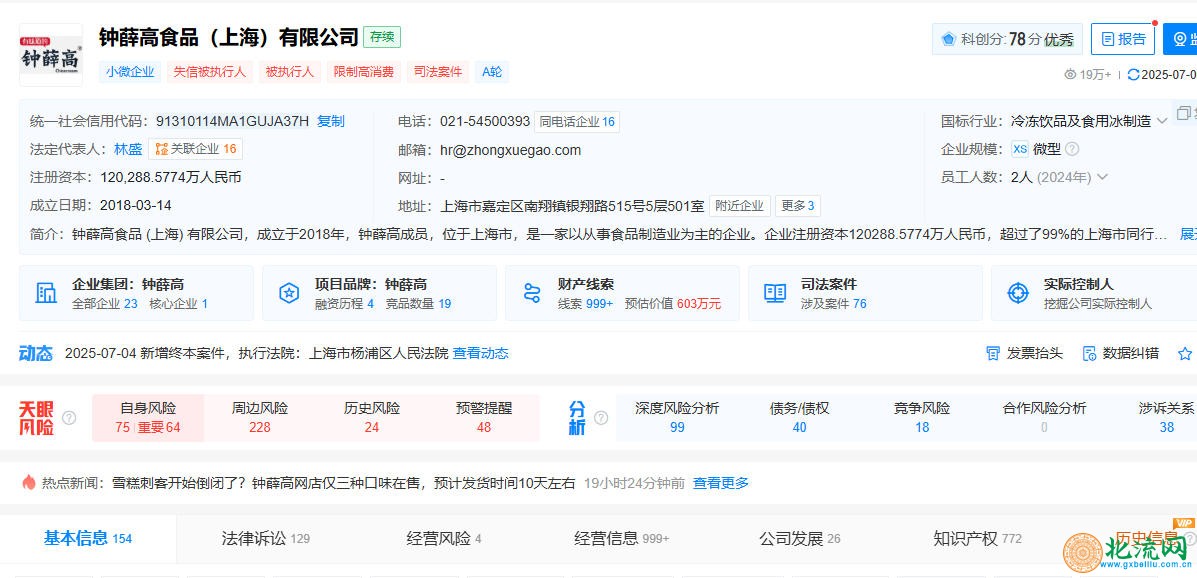Click the 附近企业 button
This screenshot has width=1197, height=578.
(x=740, y=205)
